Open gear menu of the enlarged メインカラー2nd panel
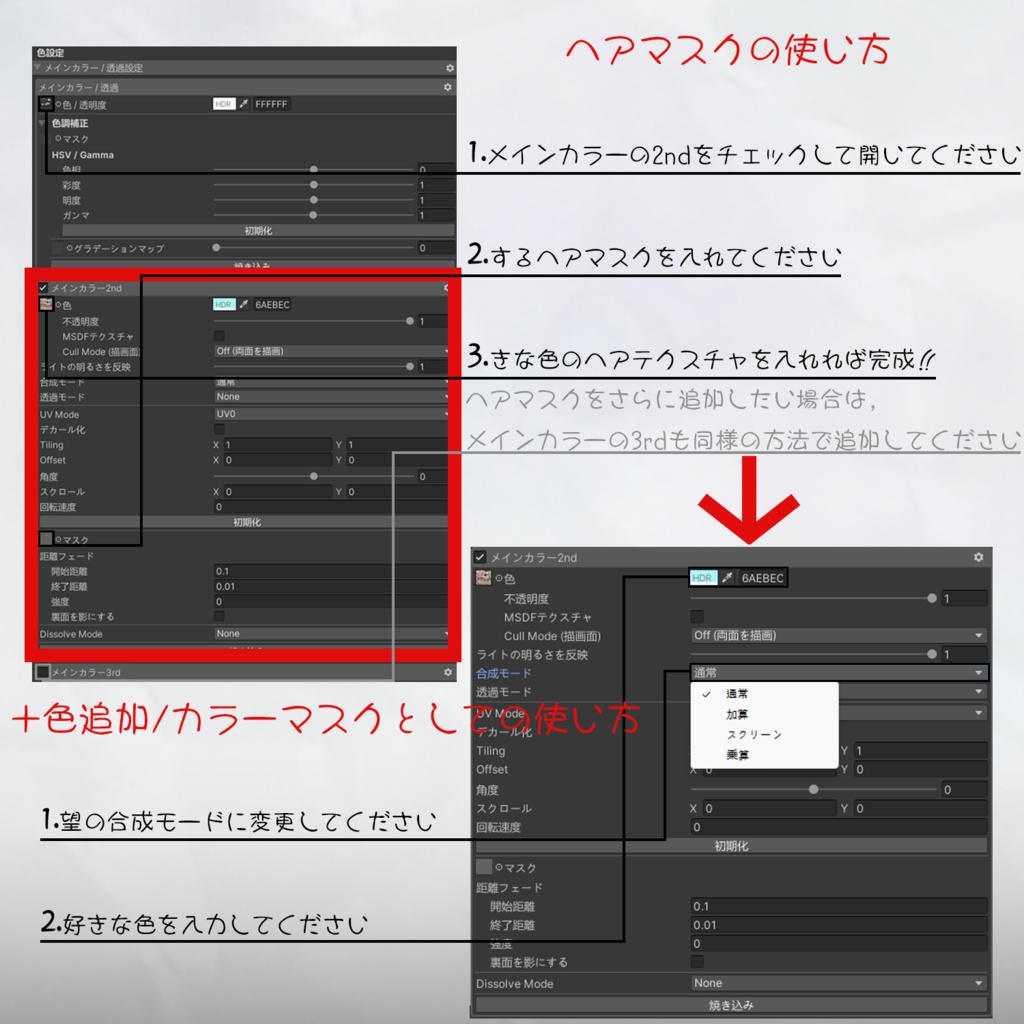Screen dimensions: 1024x1024 click(978, 557)
